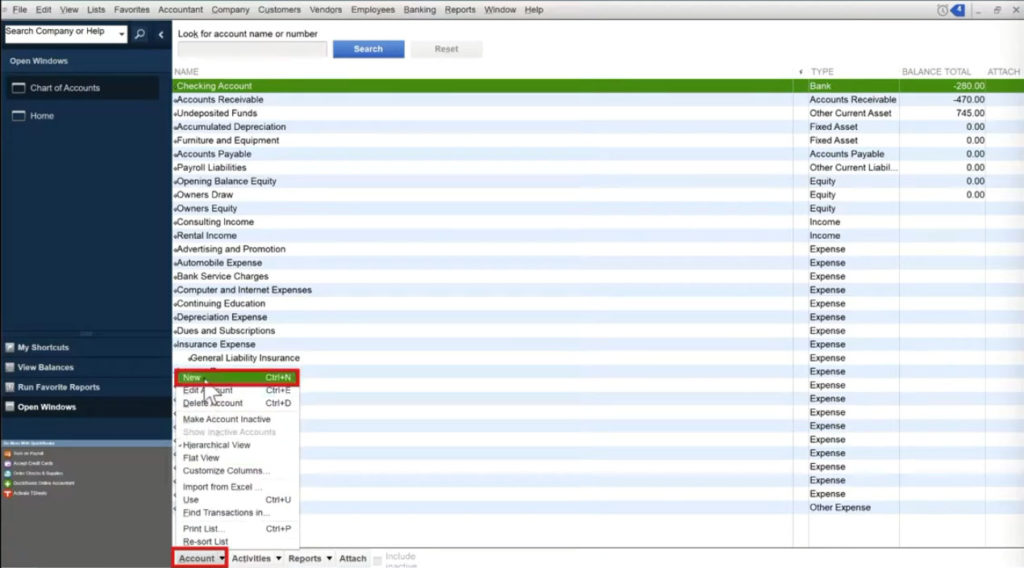Open the reminders alarm clock icon
Image resolution: width=1024 pixels, height=568 pixels.
tap(942, 10)
